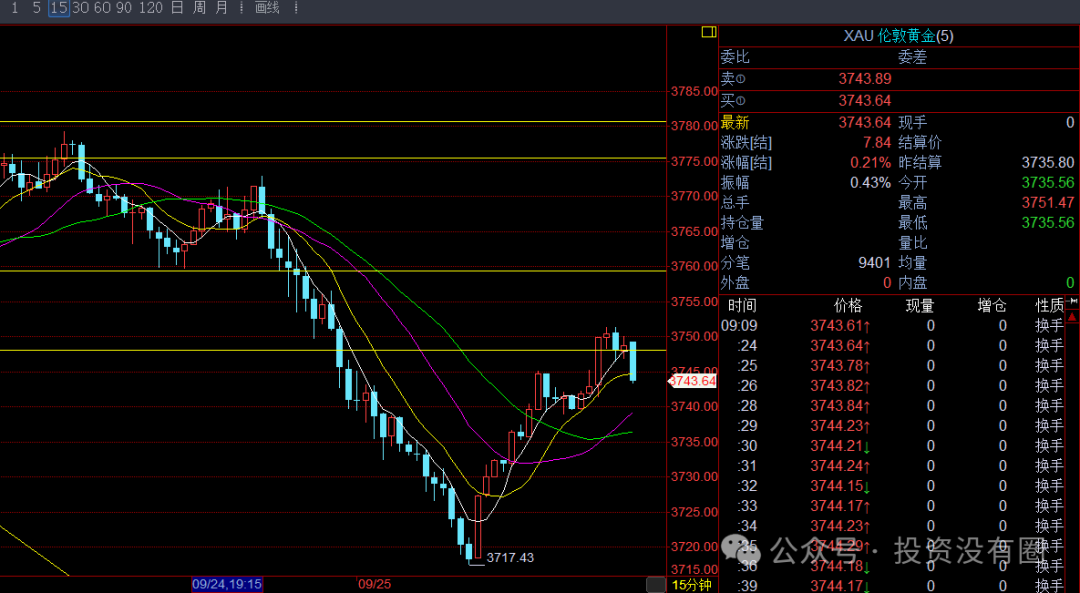Select the 09:09 tick row
Viewport: 1080px width, 593px height.
(x=893, y=325)
